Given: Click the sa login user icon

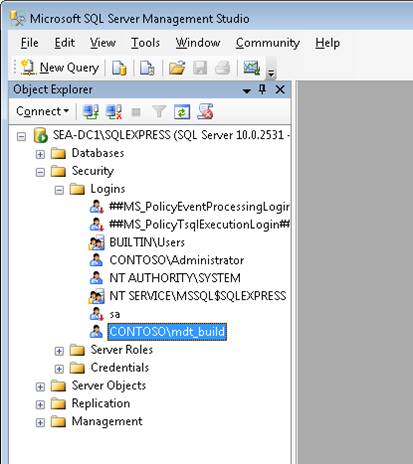Looking at the screenshot, I should click(x=96, y=314).
